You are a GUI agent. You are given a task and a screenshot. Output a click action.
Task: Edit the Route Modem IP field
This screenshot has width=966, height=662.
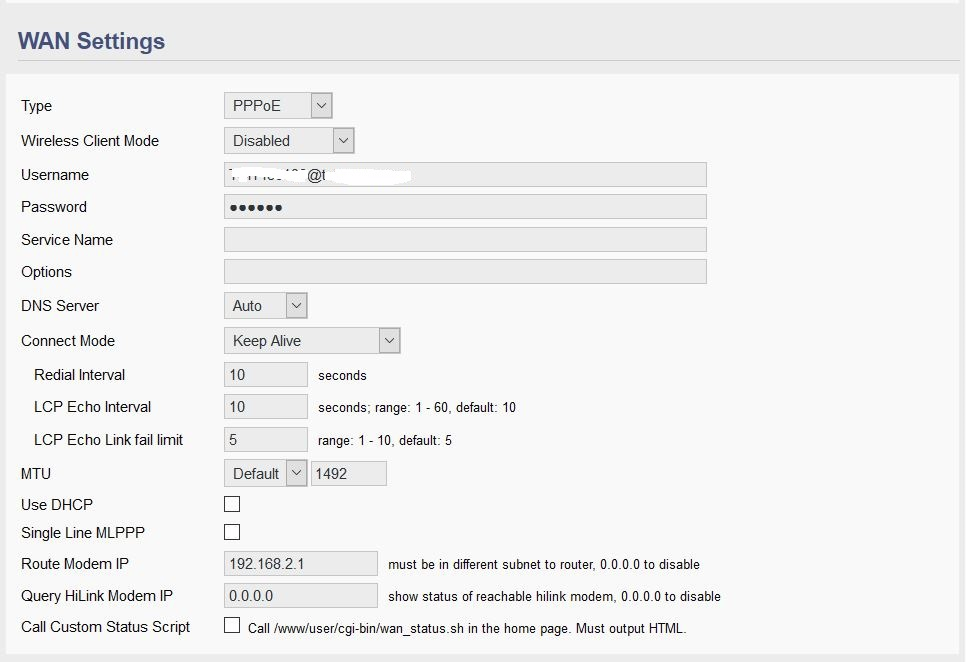click(301, 564)
